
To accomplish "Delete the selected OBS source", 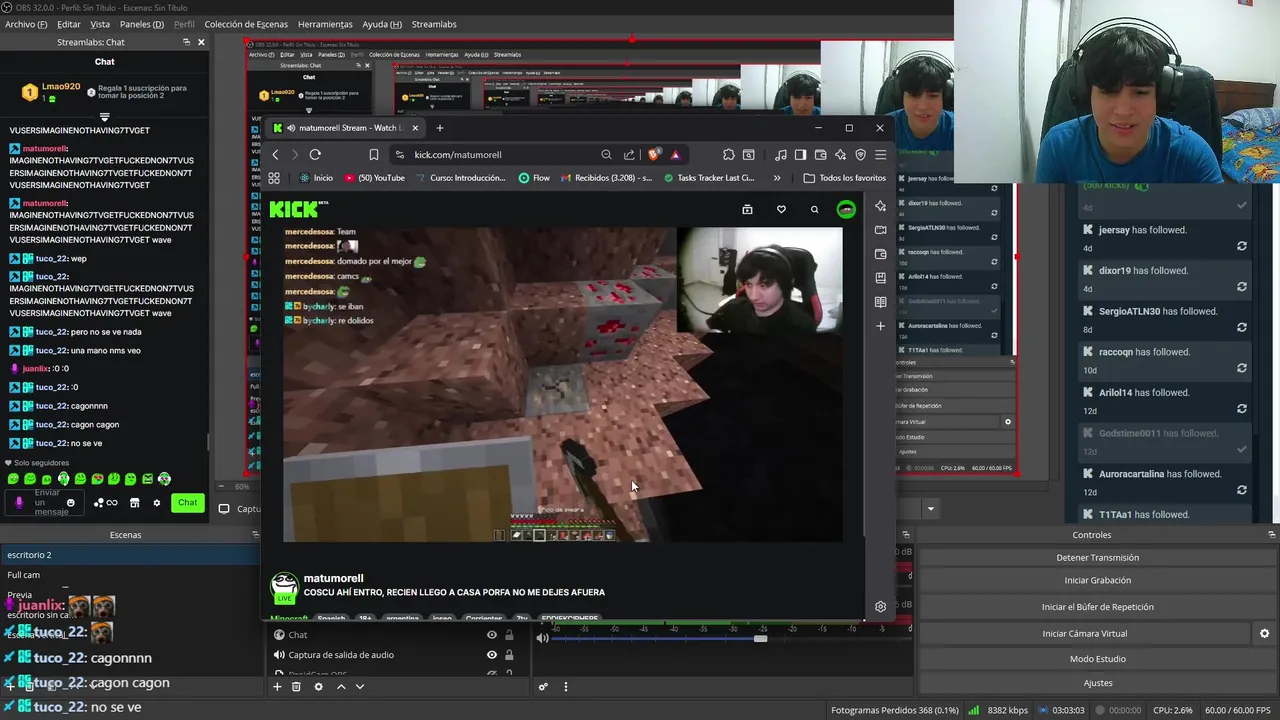I will [x=296, y=687].
